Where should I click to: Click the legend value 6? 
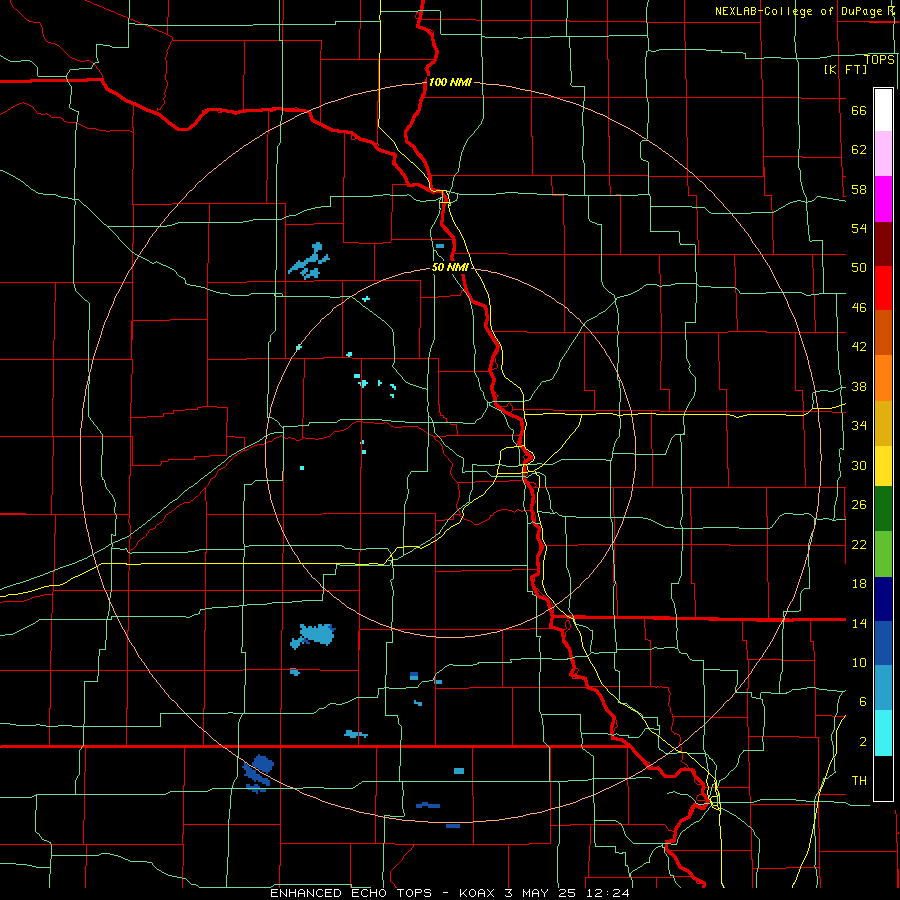click(x=862, y=702)
